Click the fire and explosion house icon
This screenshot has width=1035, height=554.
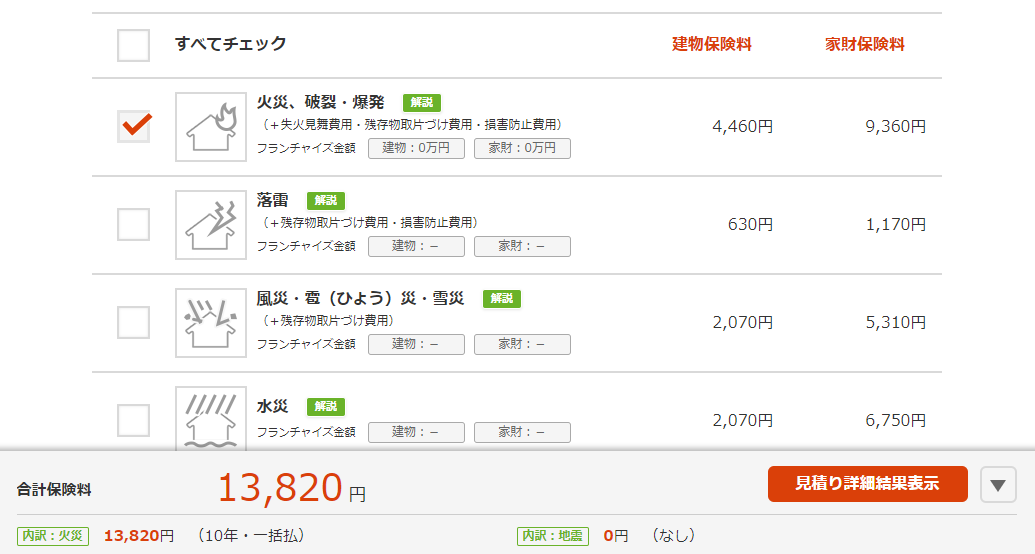click(211, 127)
